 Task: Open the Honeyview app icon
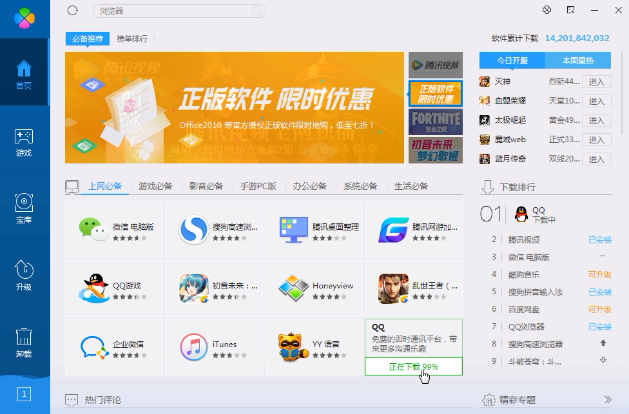pyautogui.click(x=293, y=288)
